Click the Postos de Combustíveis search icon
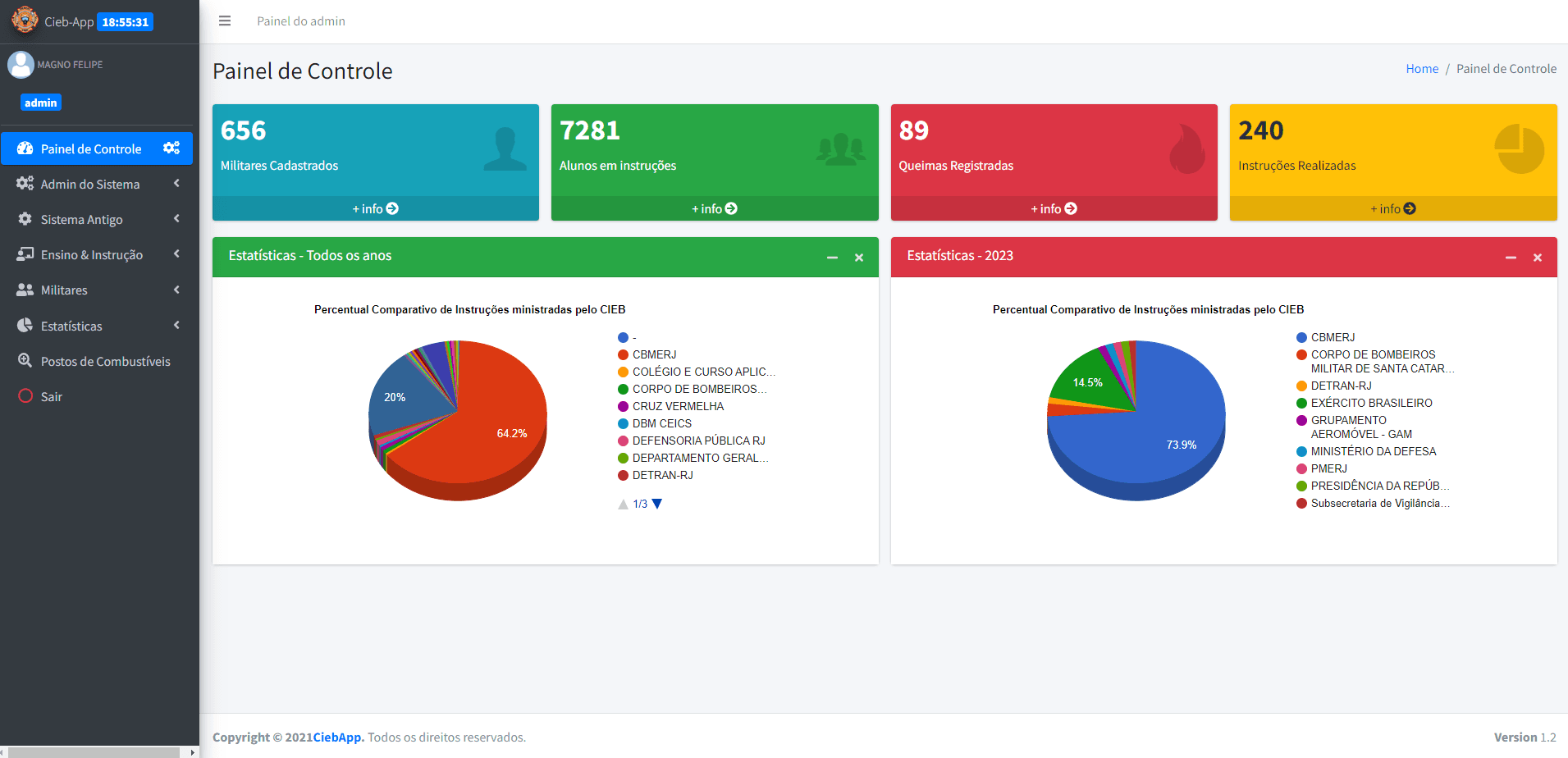The height and width of the screenshot is (758, 1568). coord(25,361)
